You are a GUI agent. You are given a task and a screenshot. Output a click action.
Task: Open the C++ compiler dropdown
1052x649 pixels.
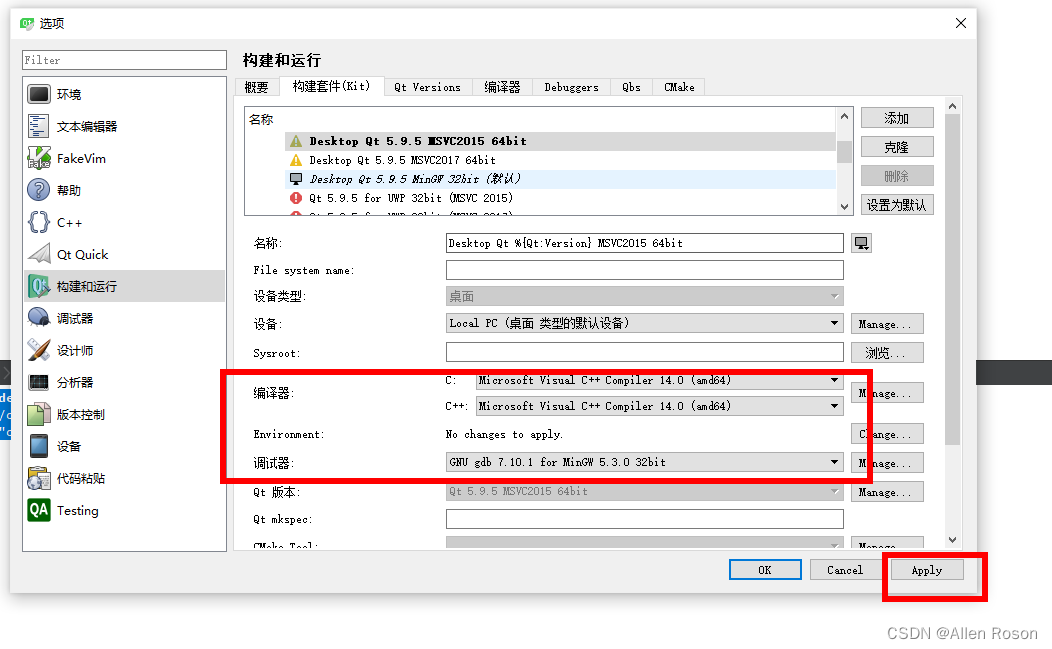[834, 406]
